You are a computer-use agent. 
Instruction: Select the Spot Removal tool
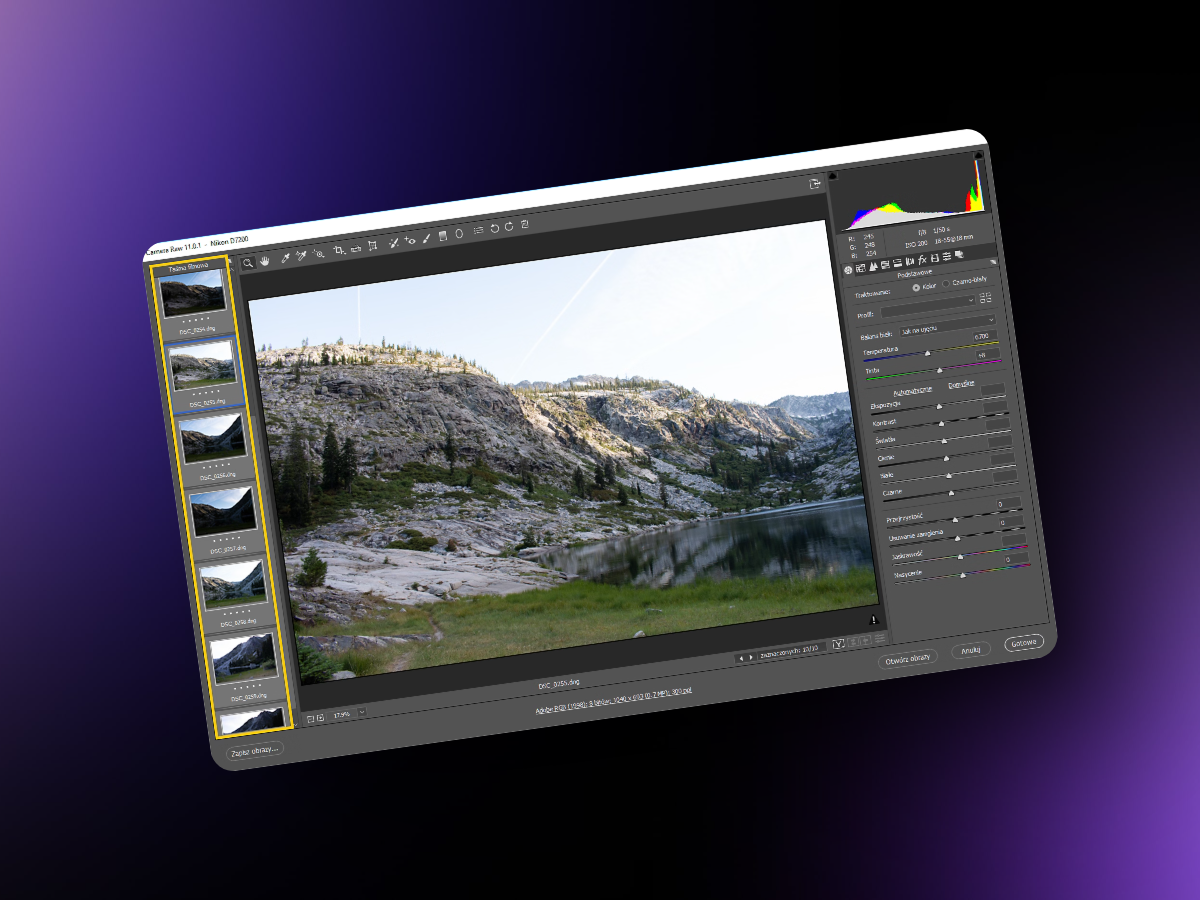(393, 243)
